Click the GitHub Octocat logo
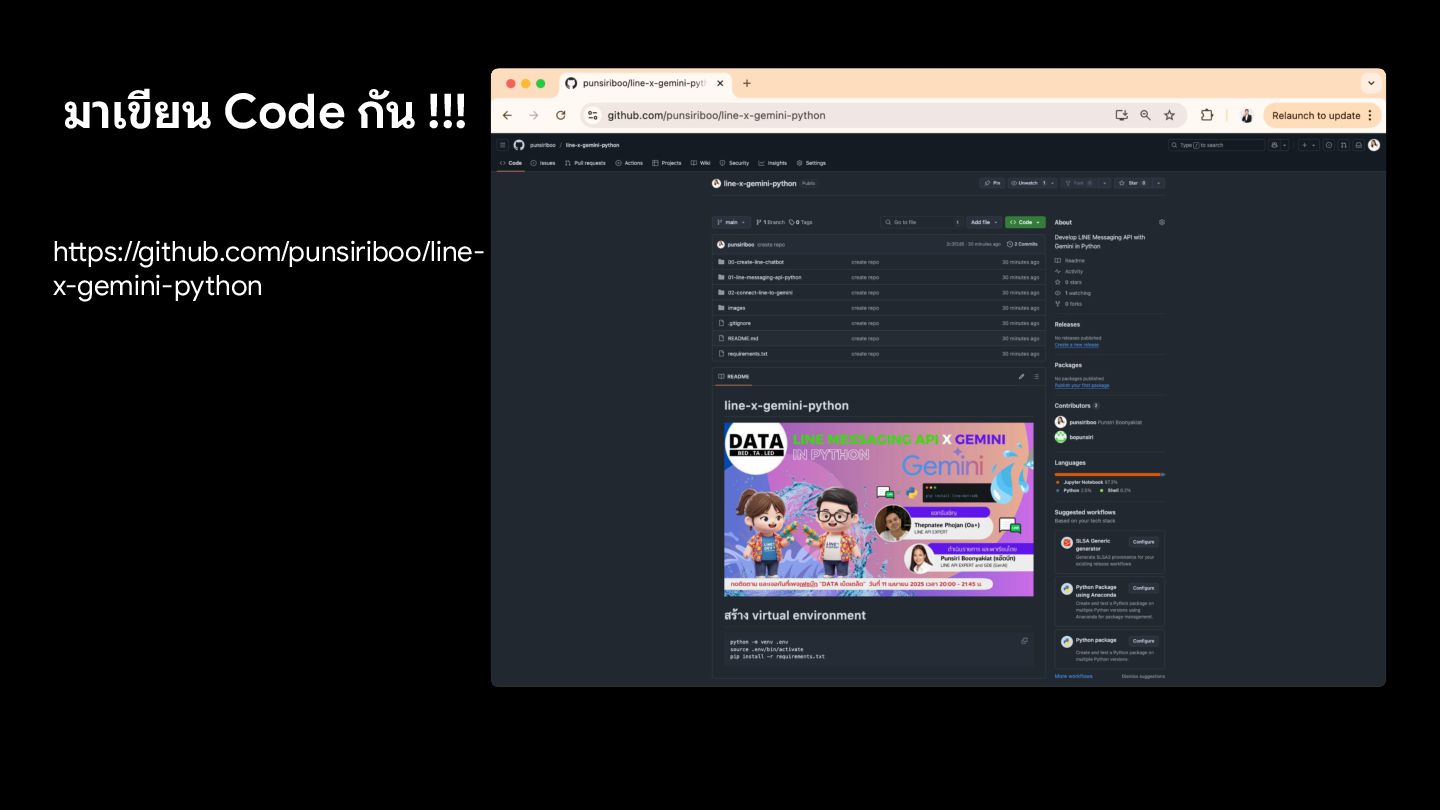Viewport: 1440px width, 810px height. [519, 145]
